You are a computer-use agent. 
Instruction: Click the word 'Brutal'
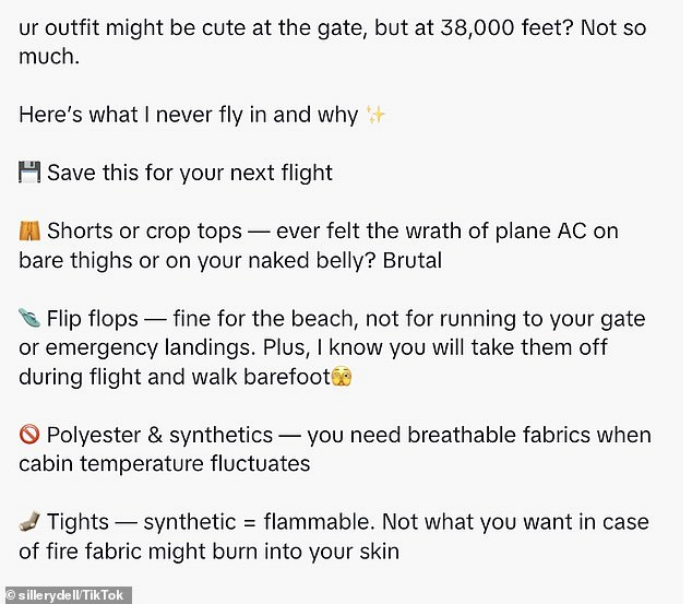[412, 260]
